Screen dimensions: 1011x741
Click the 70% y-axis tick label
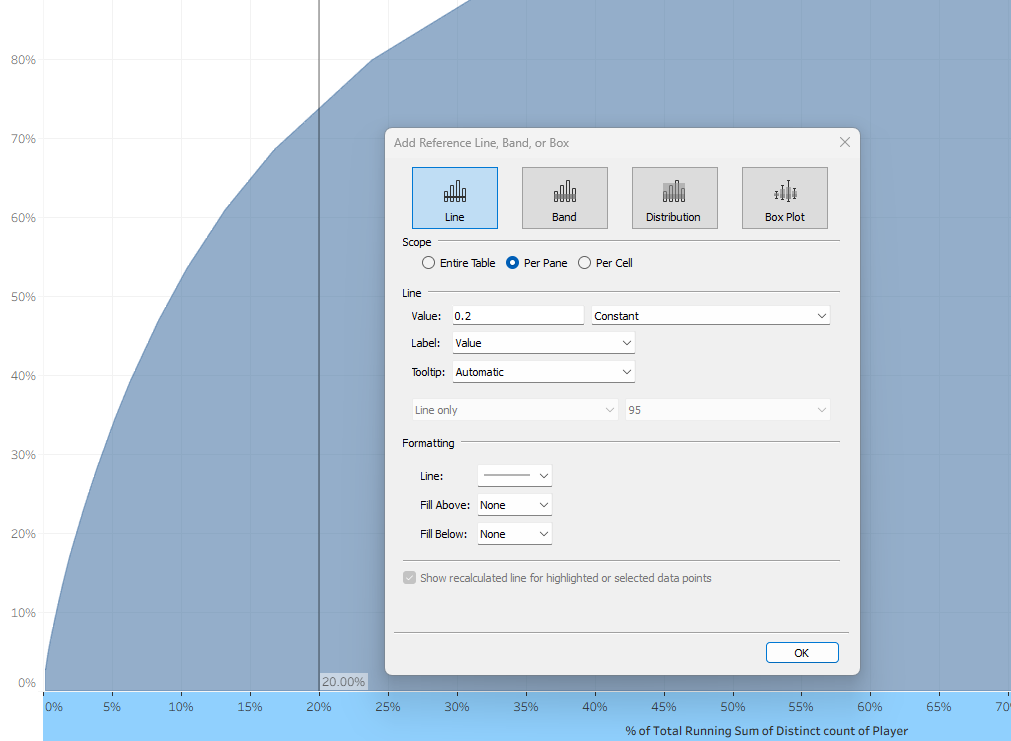point(23,139)
